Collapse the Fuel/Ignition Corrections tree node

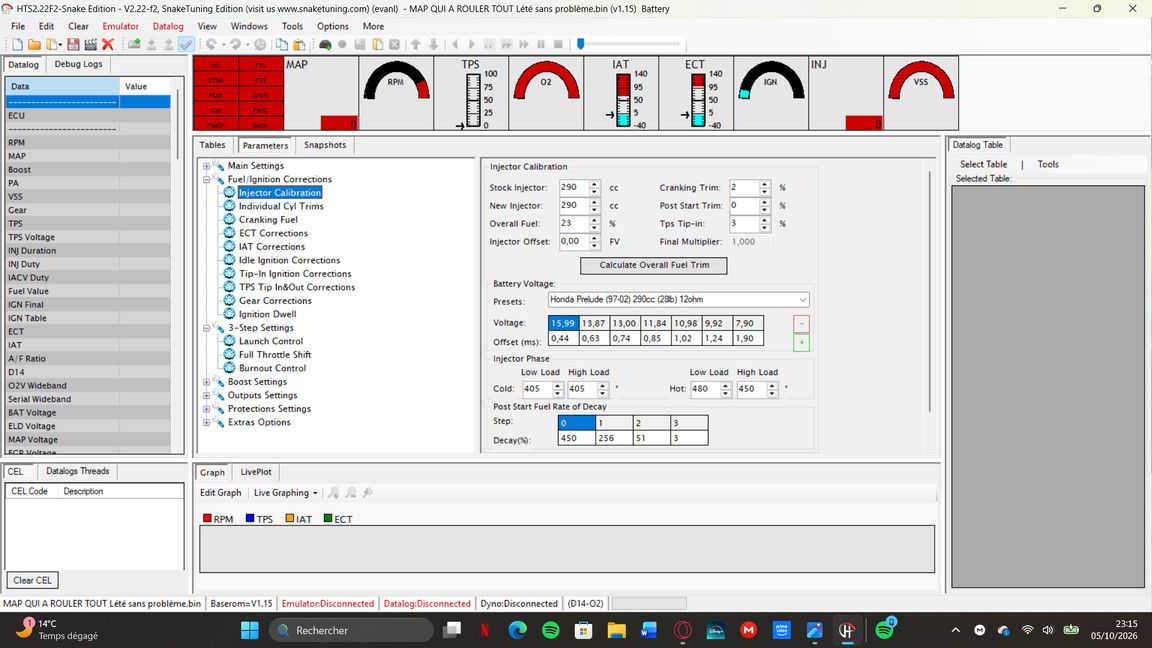click(x=206, y=179)
